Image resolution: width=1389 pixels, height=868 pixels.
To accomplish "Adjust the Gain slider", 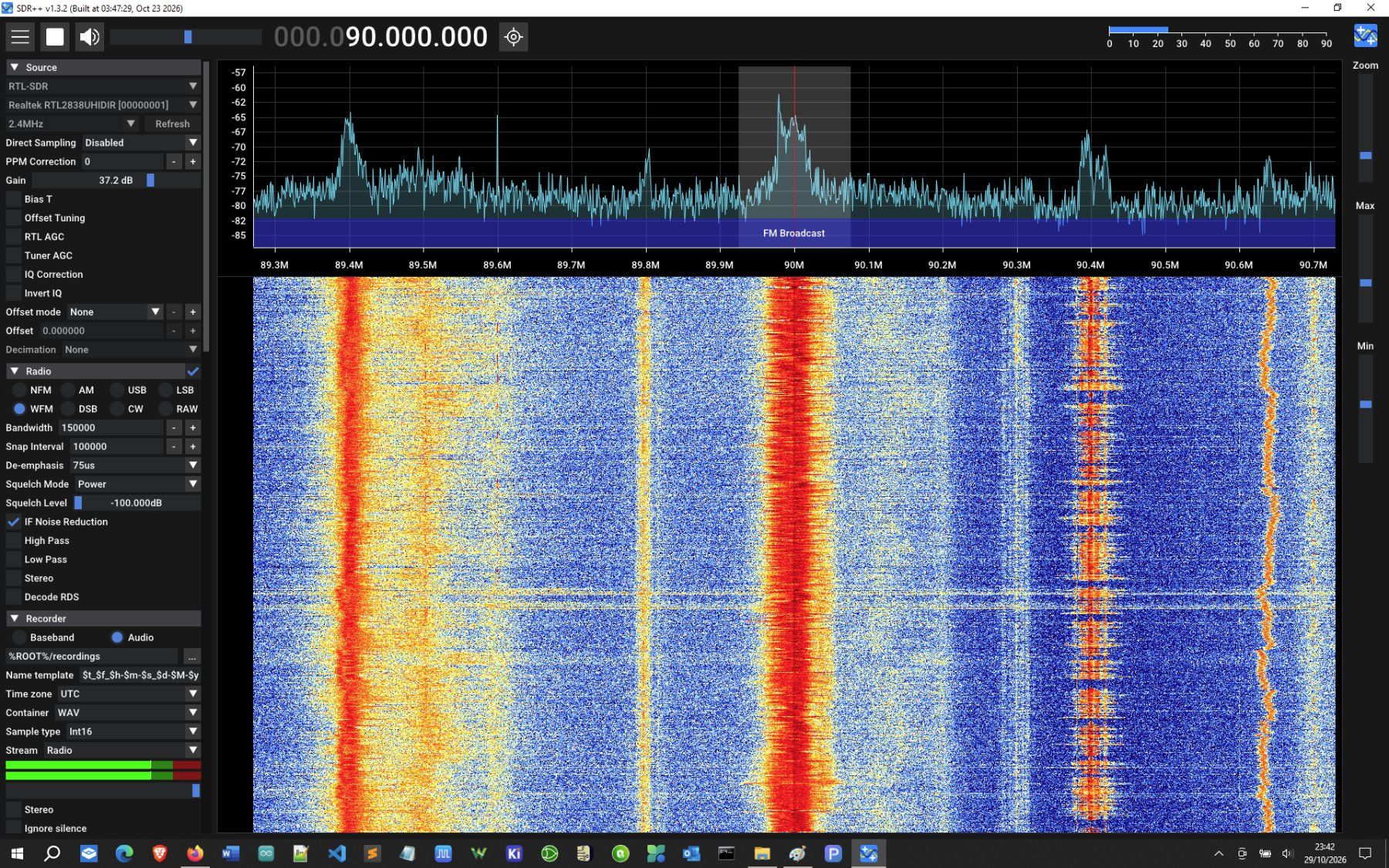I will tap(115, 180).
